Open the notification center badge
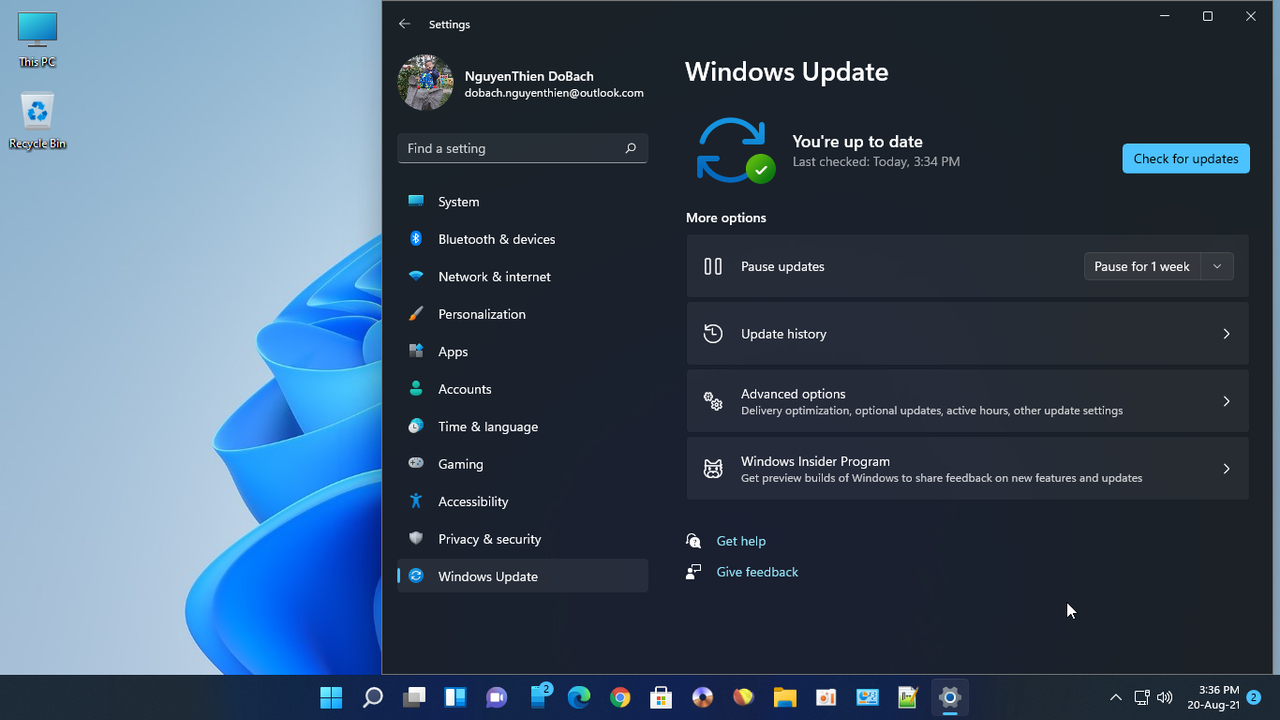 pyautogui.click(x=1254, y=697)
